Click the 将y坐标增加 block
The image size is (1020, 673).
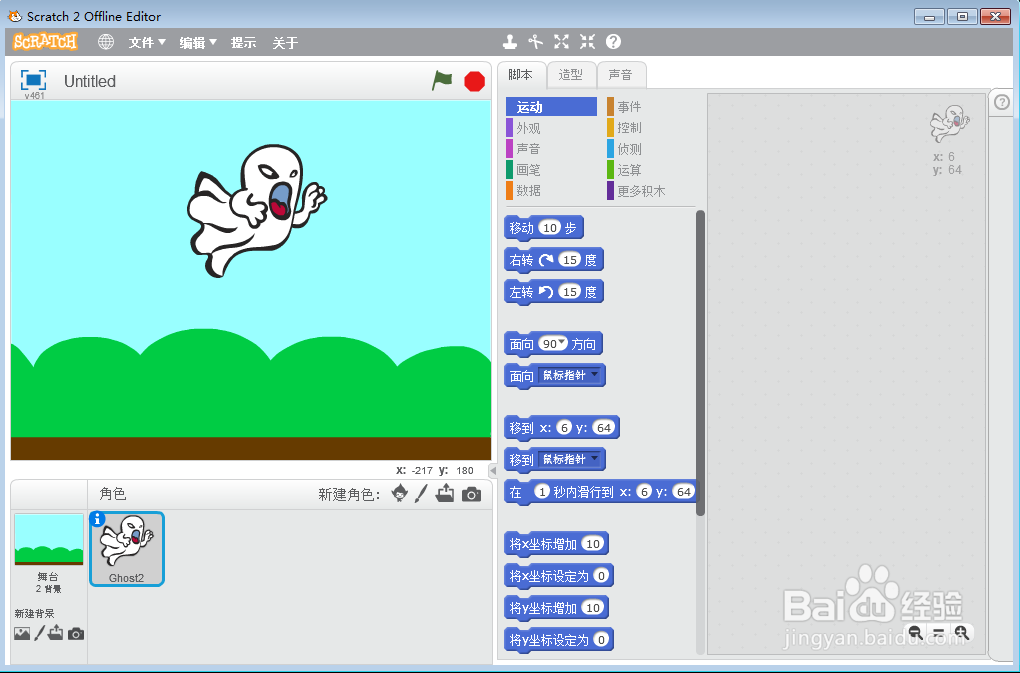(x=556, y=607)
